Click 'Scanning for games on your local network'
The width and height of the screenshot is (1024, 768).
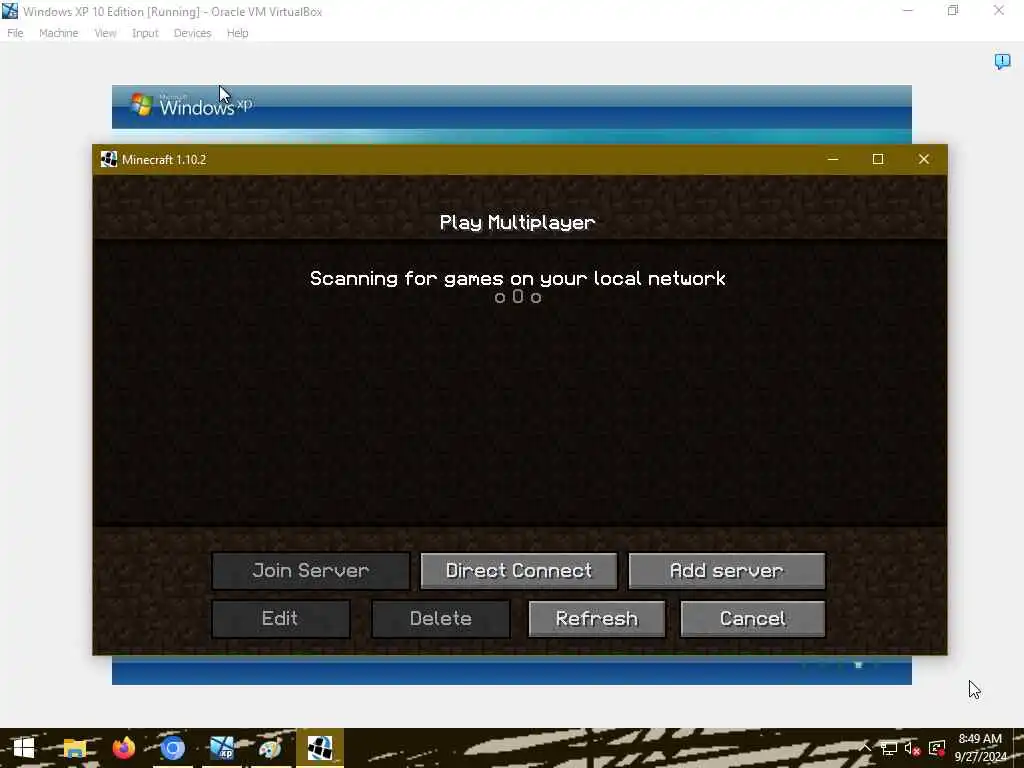coord(518,278)
